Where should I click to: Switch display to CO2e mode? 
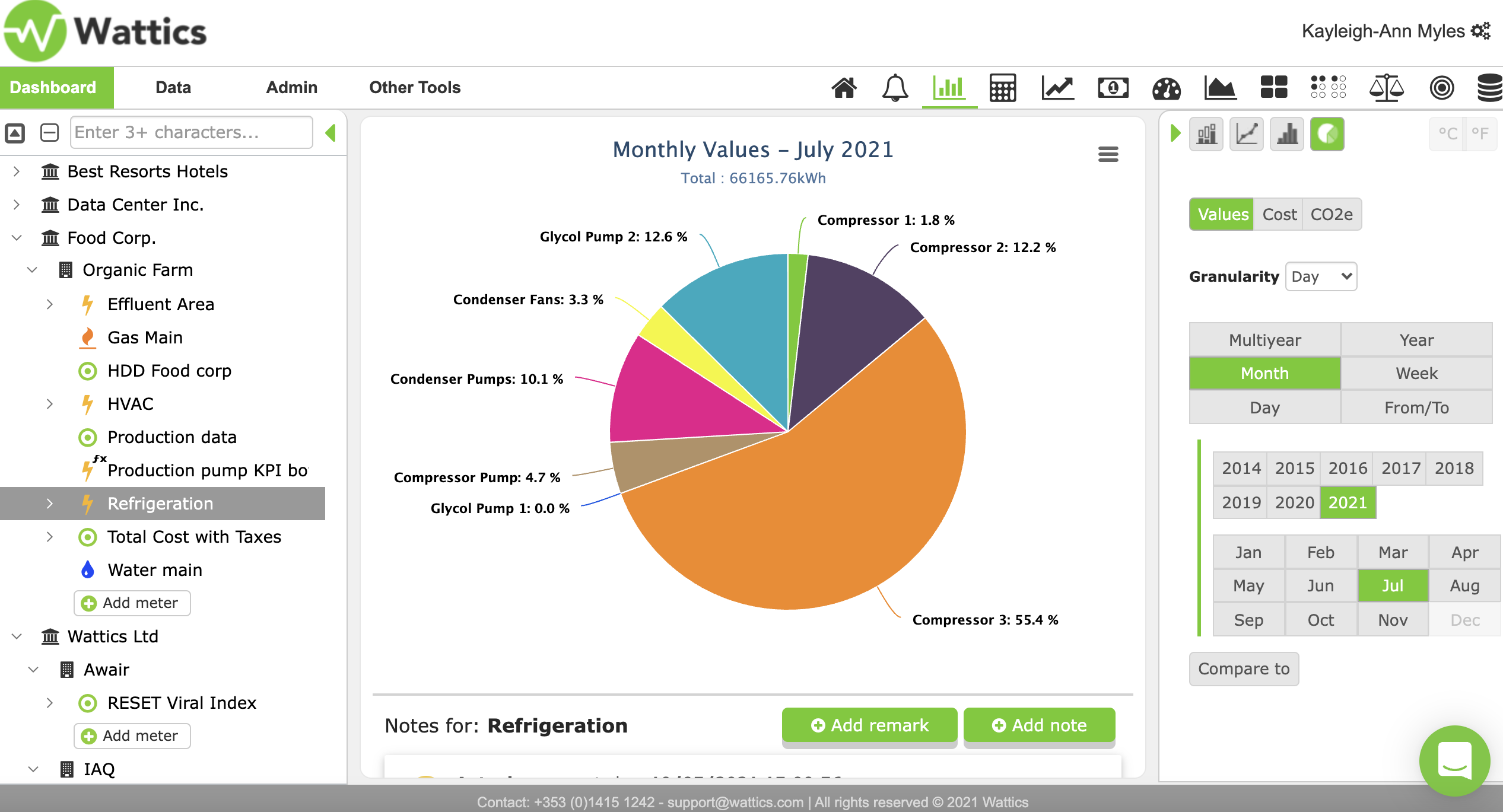click(1332, 214)
